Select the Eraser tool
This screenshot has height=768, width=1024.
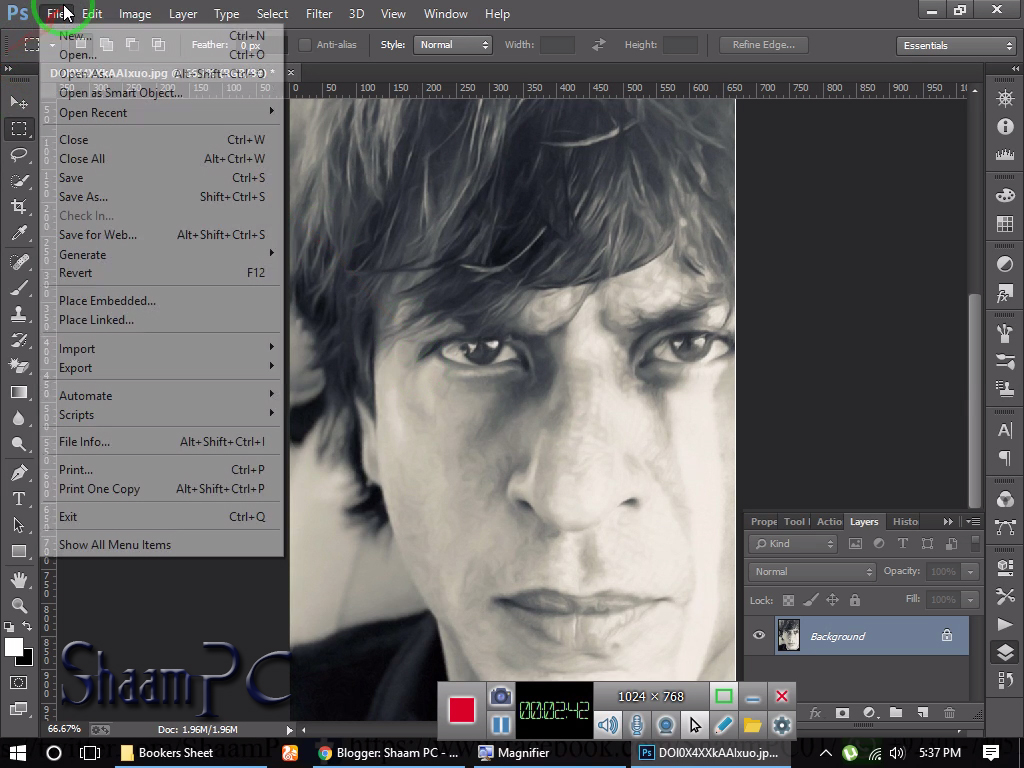(x=19, y=366)
